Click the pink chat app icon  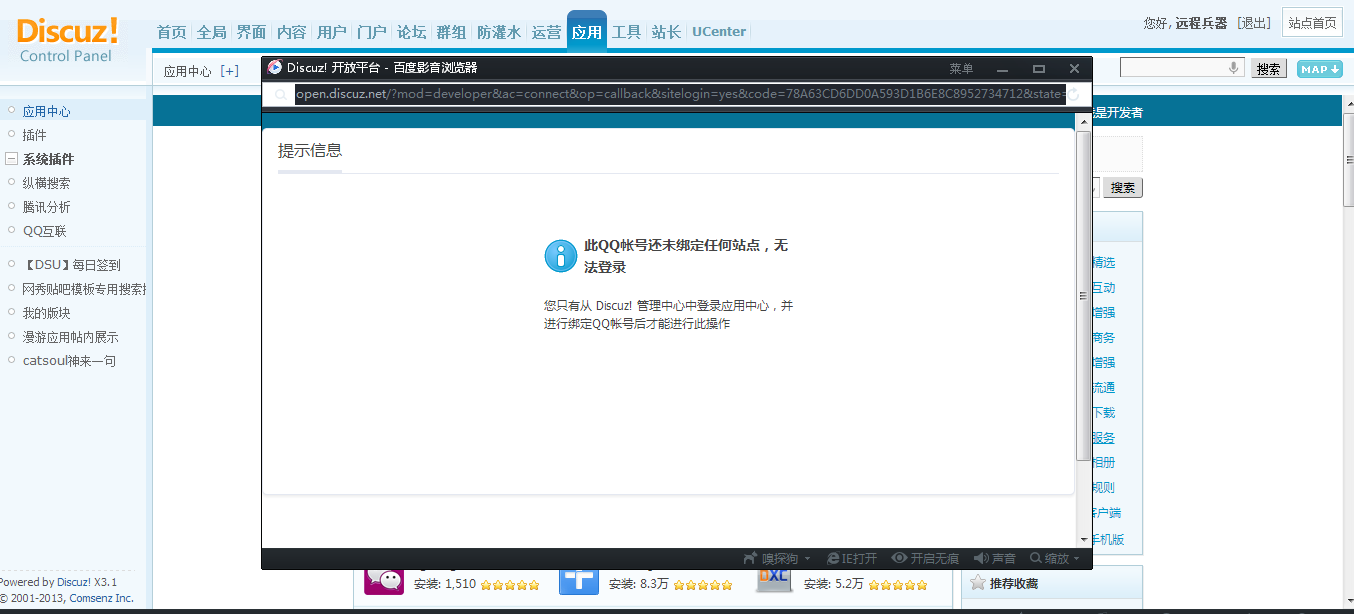point(384,580)
